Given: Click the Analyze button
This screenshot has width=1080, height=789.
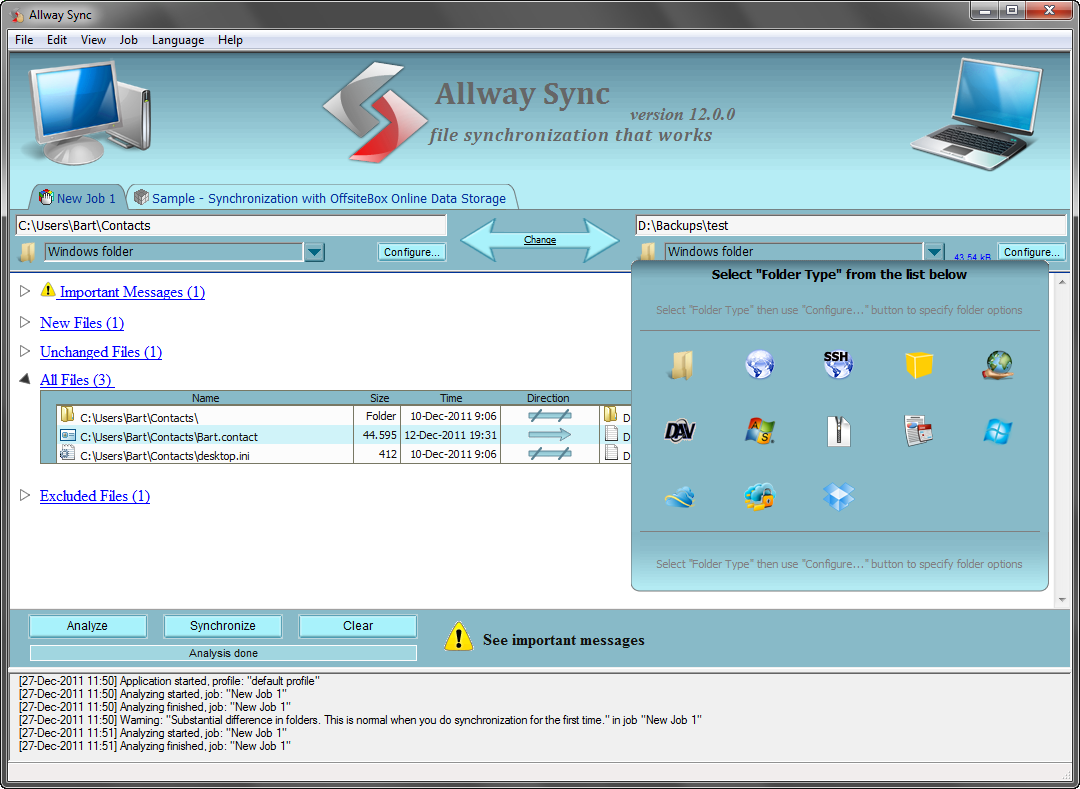Looking at the screenshot, I should tap(87, 626).
